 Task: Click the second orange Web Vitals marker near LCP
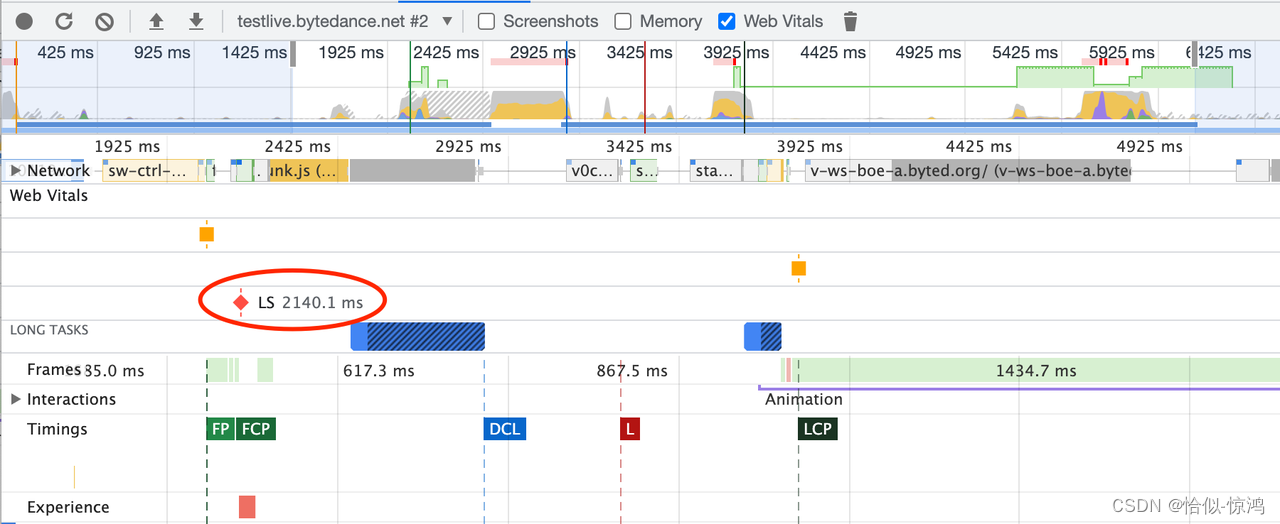pyautogui.click(x=798, y=268)
